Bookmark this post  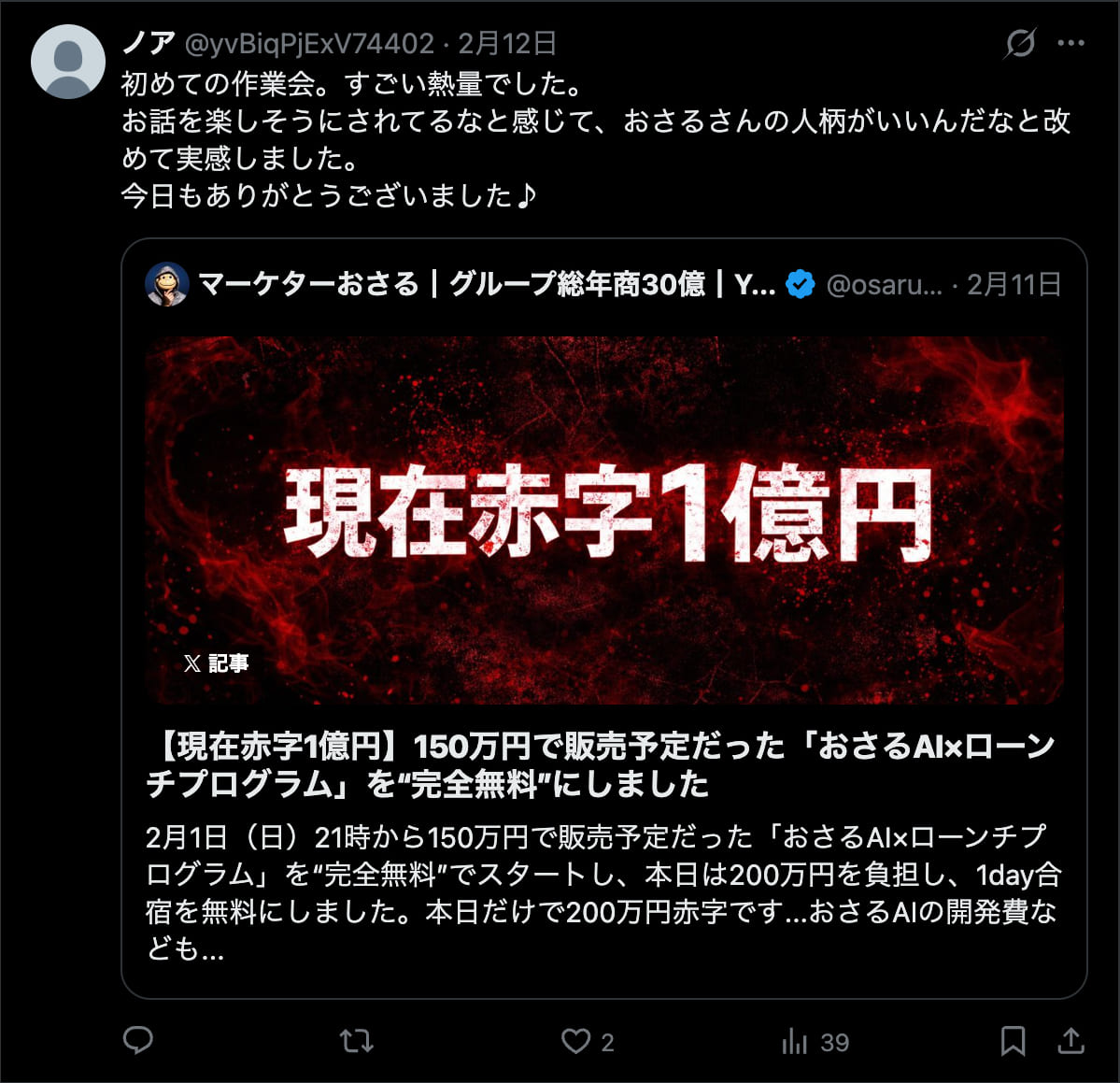pos(1013,1041)
